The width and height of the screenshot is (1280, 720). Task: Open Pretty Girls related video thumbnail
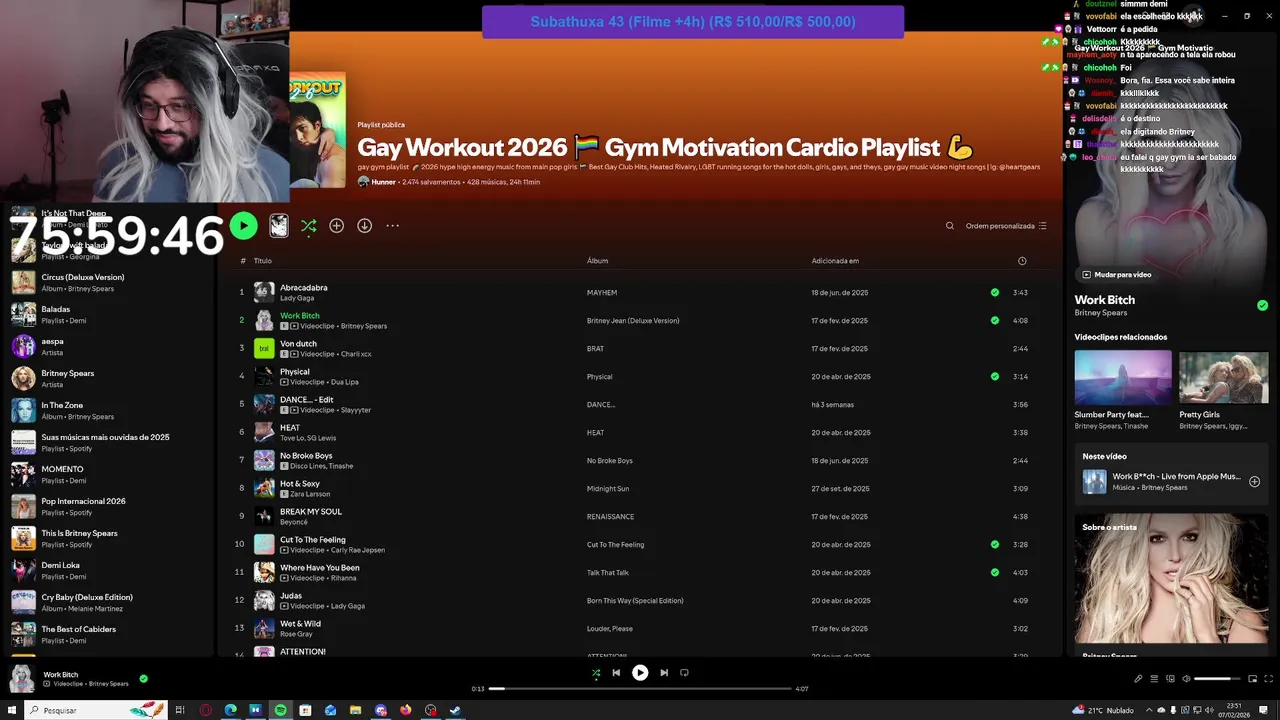click(1223, 377)
